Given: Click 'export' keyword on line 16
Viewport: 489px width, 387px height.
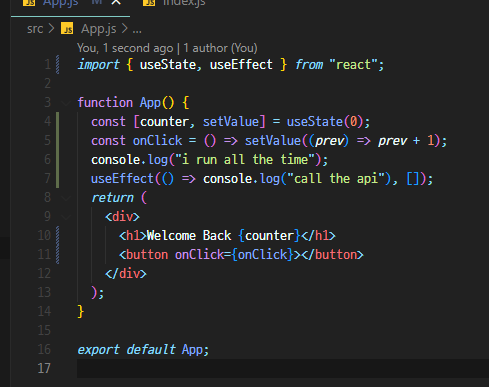Looking at the screenshot, I should (x=98, y=350).
